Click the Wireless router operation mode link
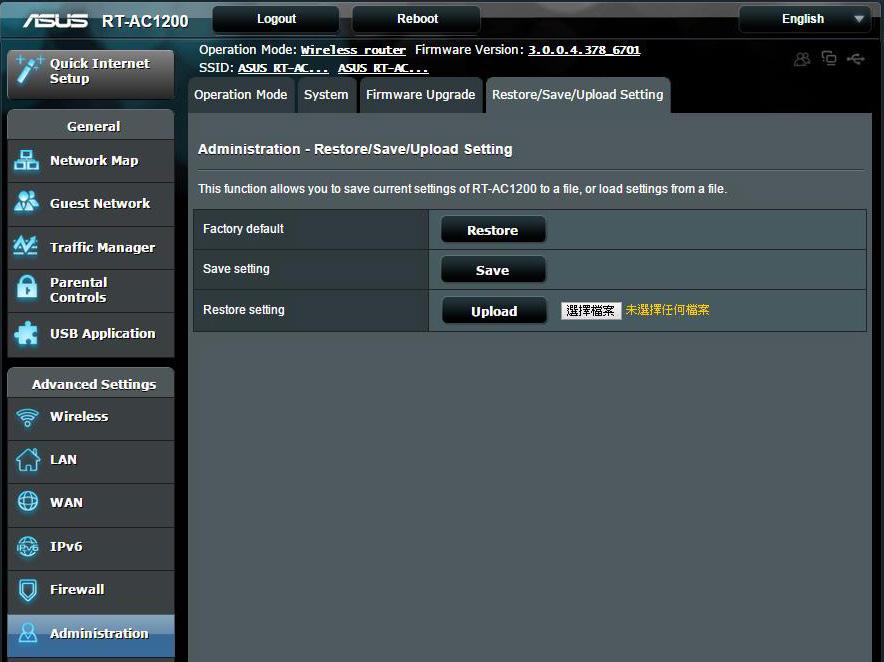 click(353, 50)
